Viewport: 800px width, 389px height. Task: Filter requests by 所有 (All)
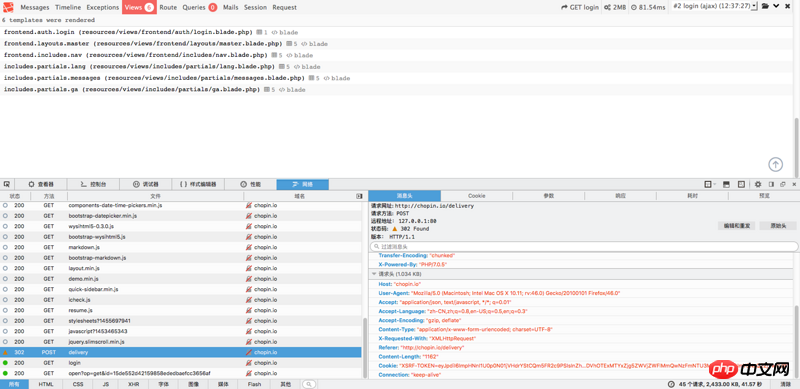coord(14,384)
